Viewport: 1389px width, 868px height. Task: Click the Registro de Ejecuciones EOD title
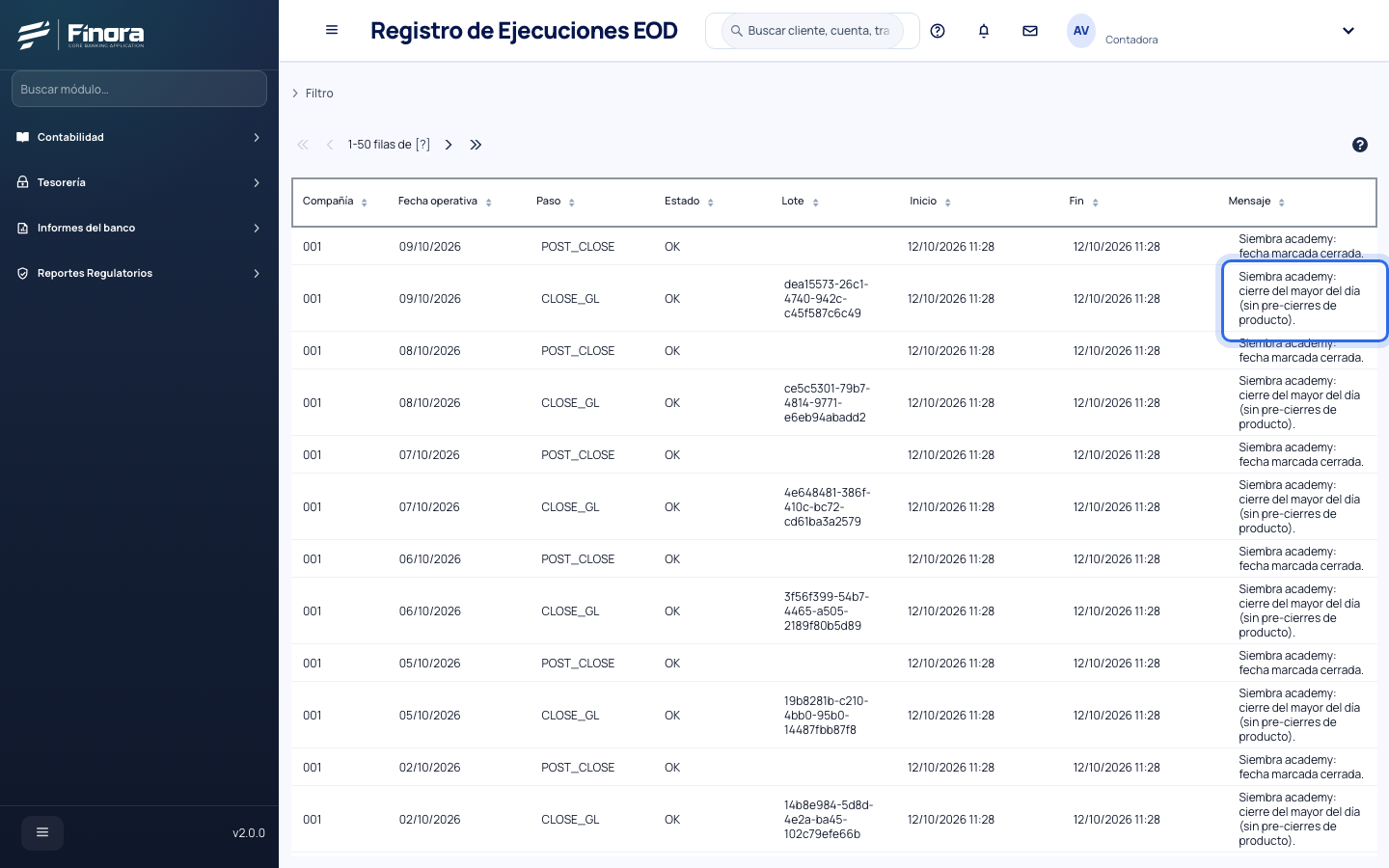coord(524,31)
